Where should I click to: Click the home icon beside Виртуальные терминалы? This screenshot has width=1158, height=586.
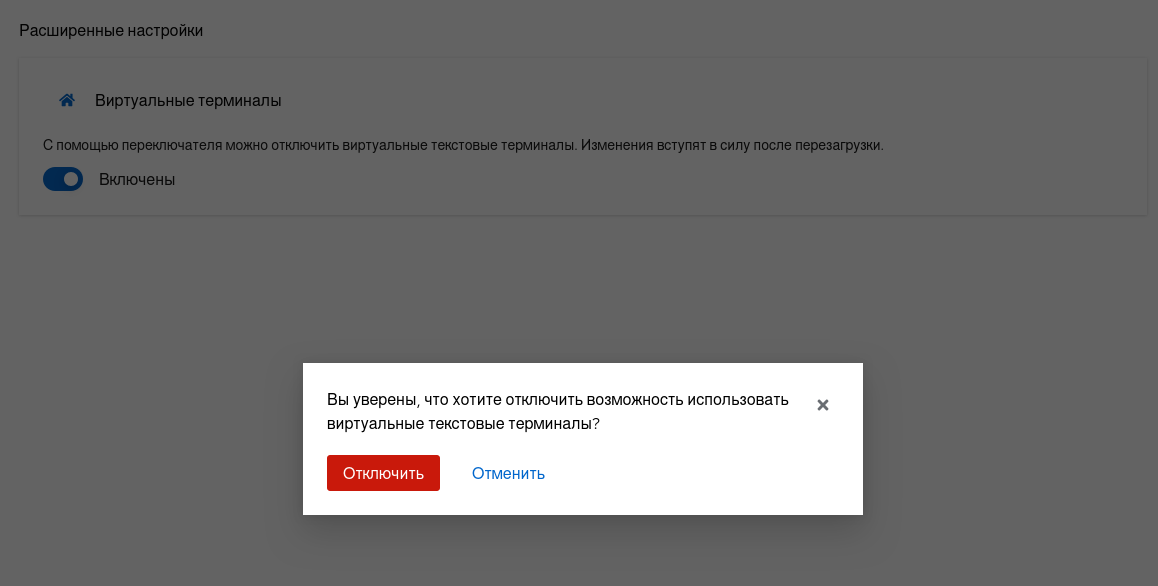67,100
